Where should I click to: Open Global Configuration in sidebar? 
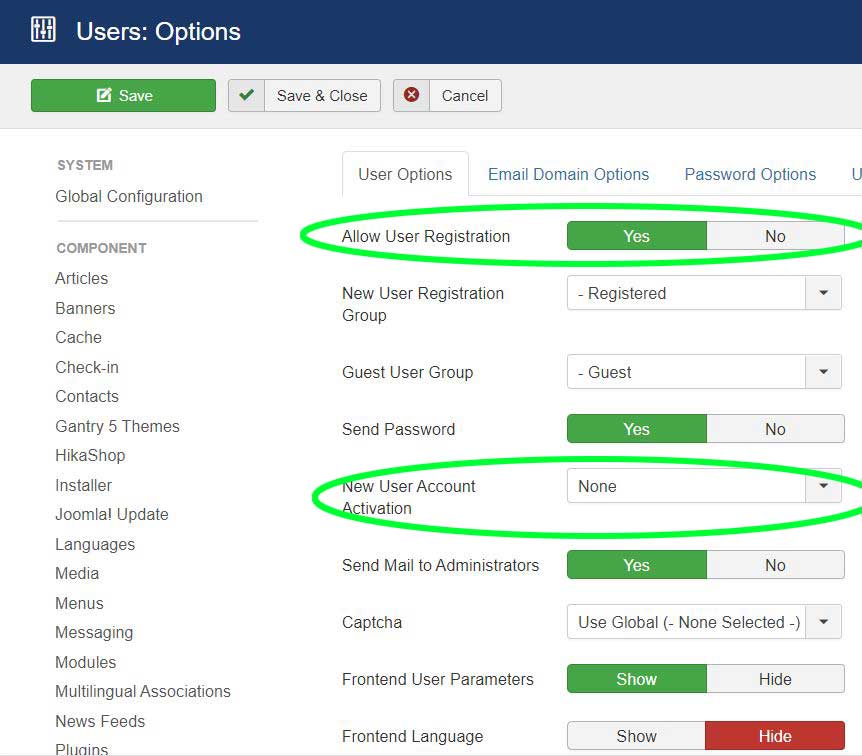[129, 196]
